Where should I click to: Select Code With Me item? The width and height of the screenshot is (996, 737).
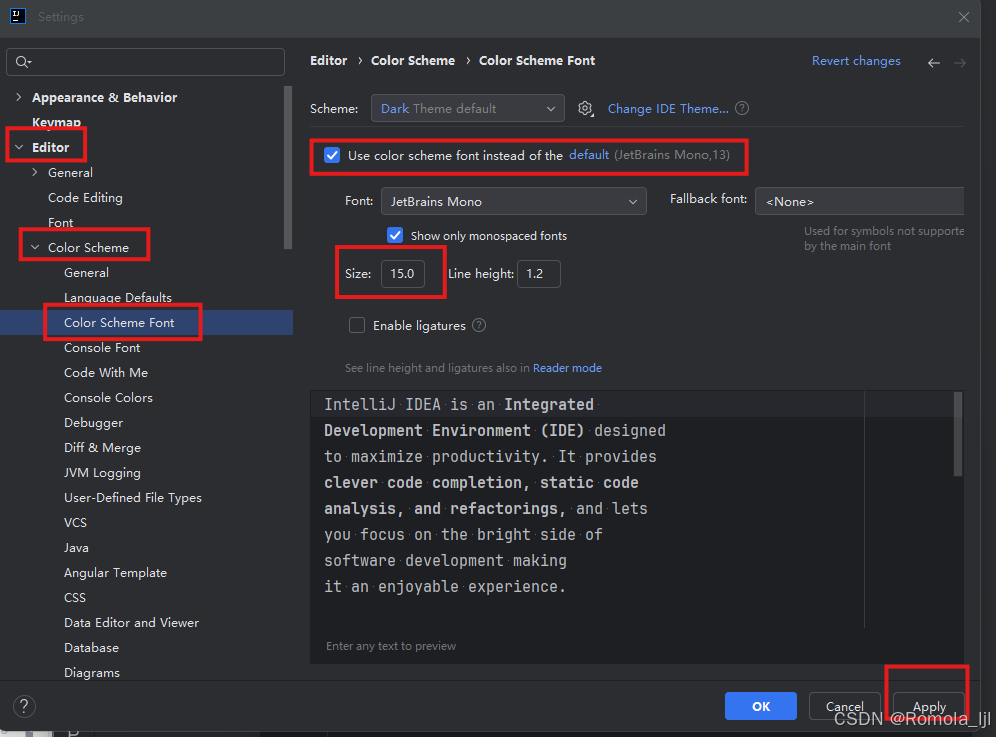[105, 372]
